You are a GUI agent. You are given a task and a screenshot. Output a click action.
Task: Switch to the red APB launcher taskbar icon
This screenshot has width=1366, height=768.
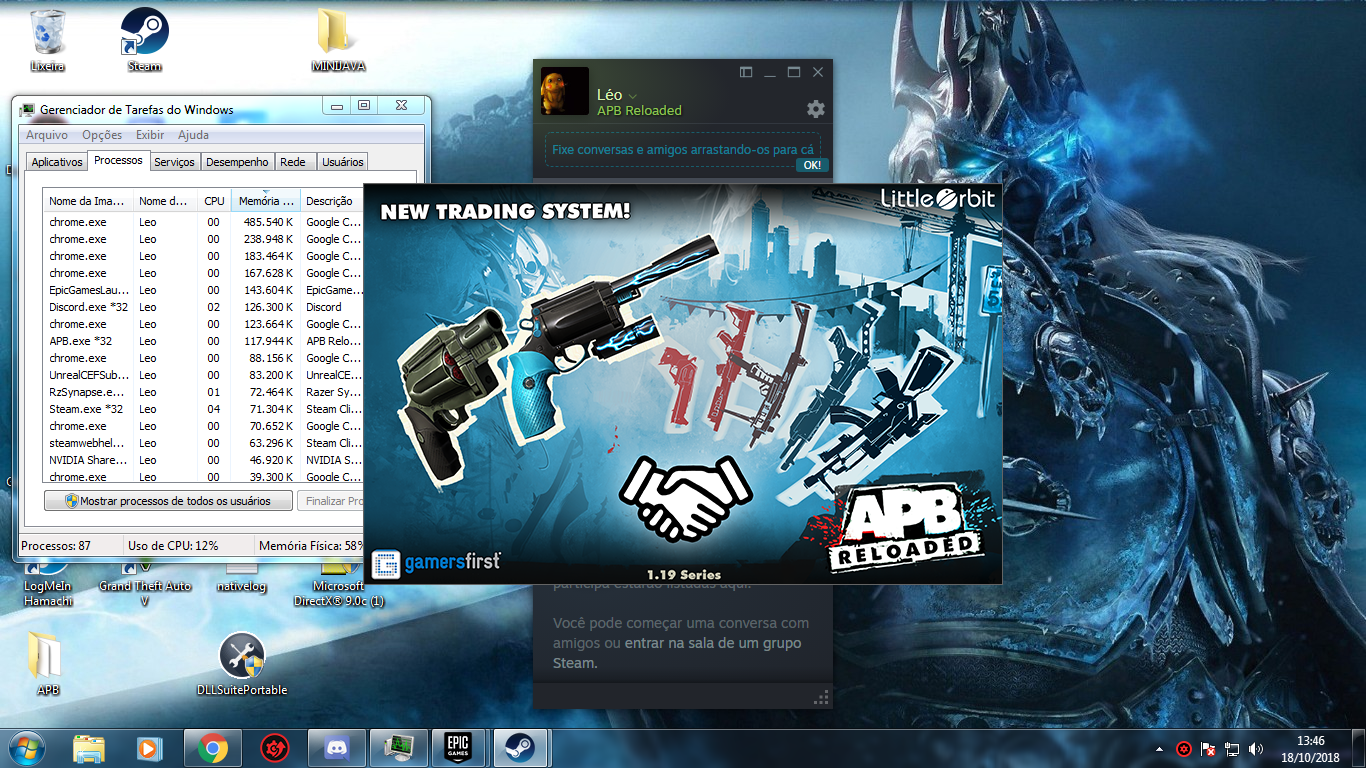(274, 748)
